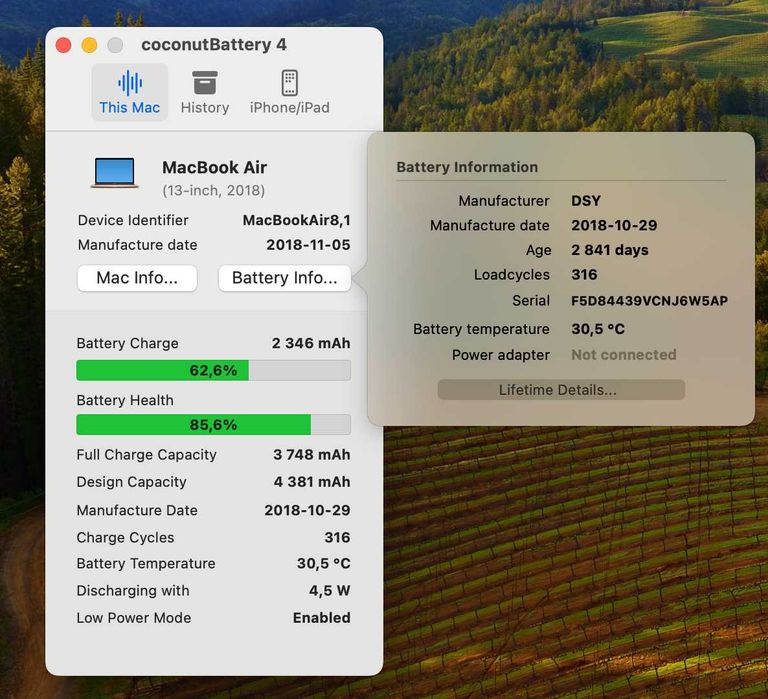Switch to This Mac tab label
Image resolution: width=768 pixels, height=699 pixels.
click(130, 107)
